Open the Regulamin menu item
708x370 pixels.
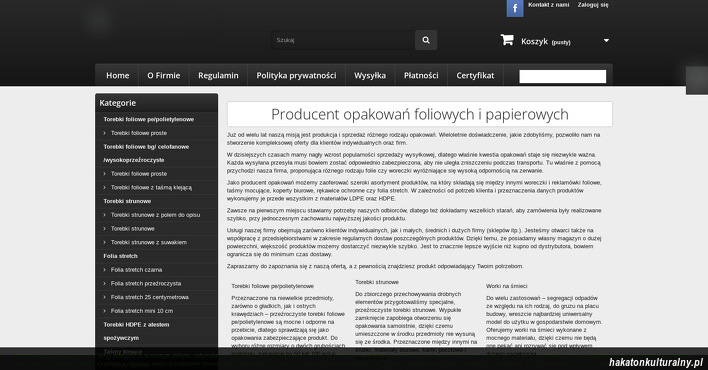[218, 75]
